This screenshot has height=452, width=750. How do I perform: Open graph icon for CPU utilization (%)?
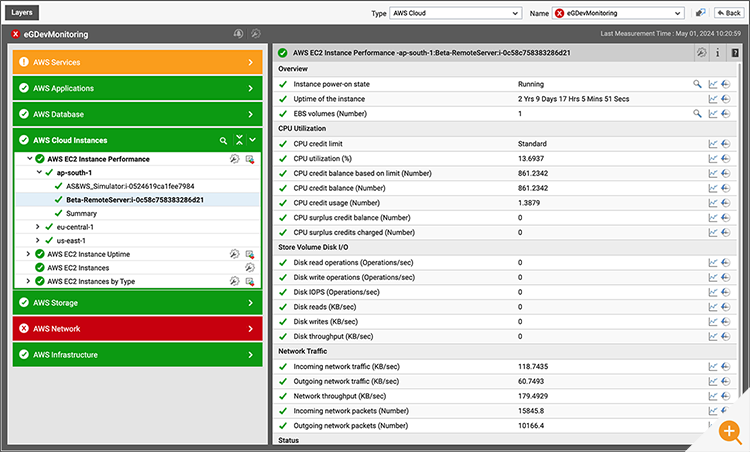(713, 158)
